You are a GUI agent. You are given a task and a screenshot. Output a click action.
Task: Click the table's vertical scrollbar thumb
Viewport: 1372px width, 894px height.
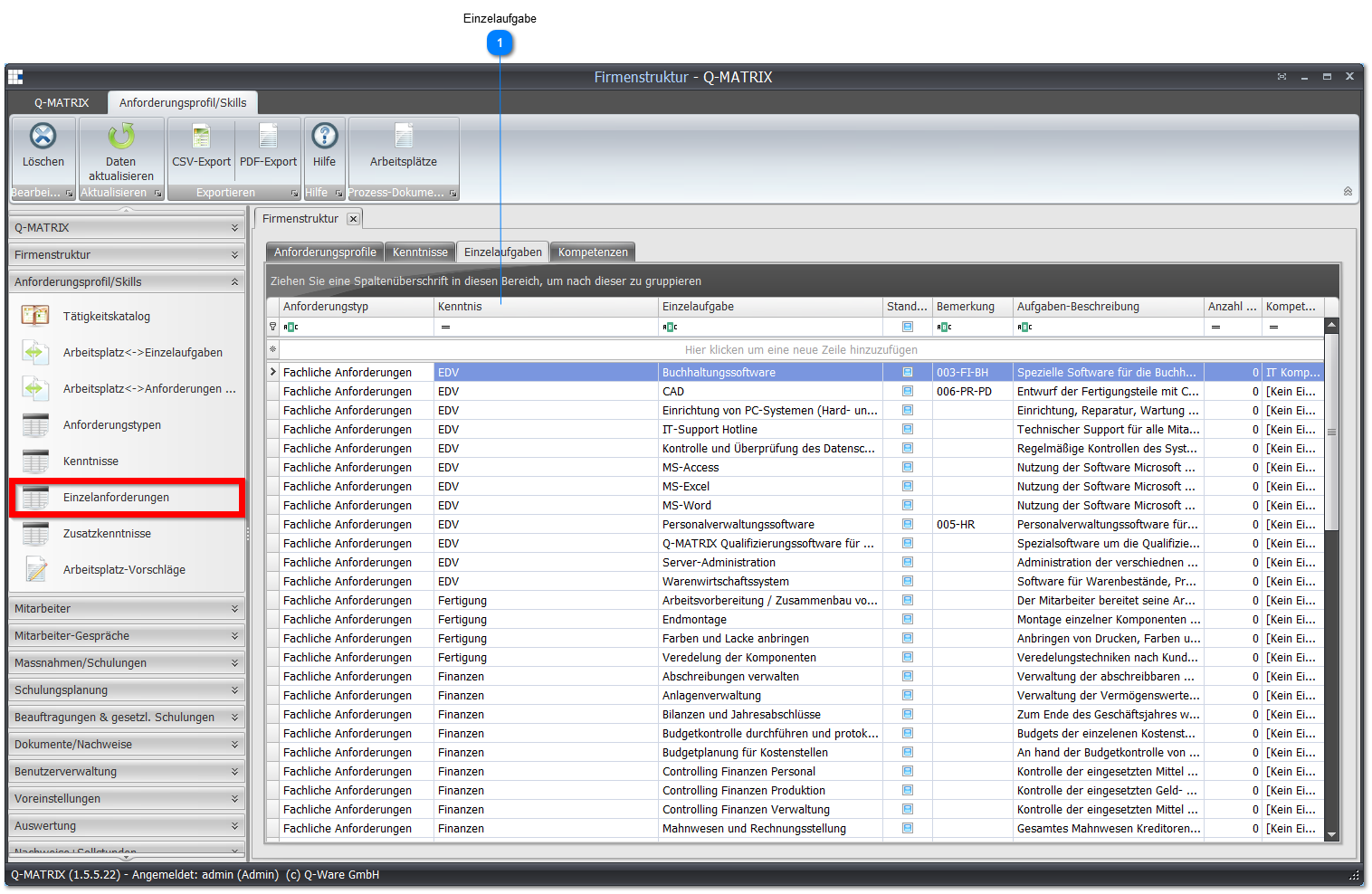pos(1331,432)
